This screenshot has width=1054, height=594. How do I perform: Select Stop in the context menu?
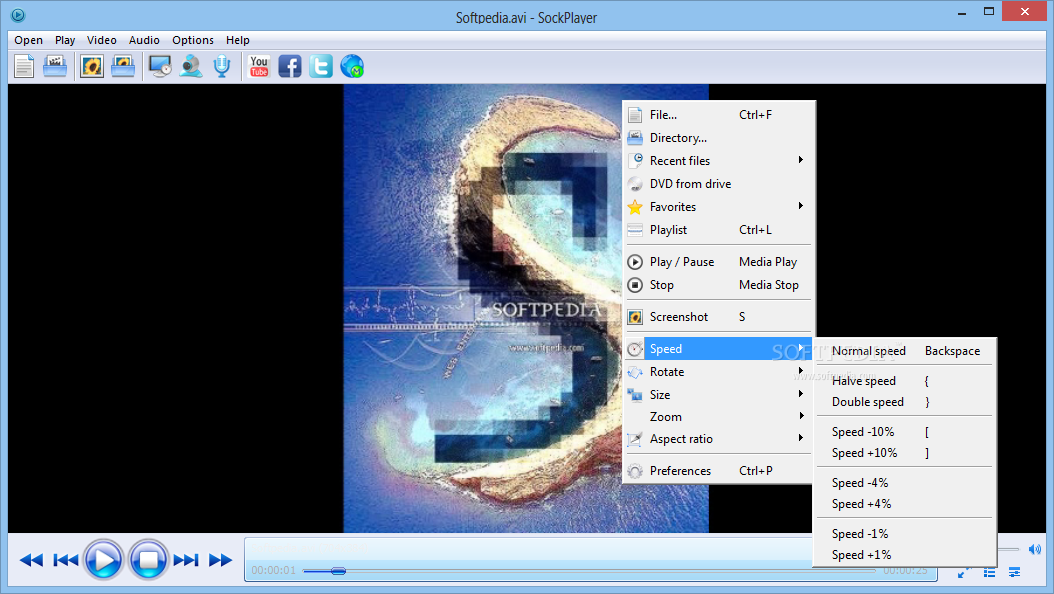(718, 285)
